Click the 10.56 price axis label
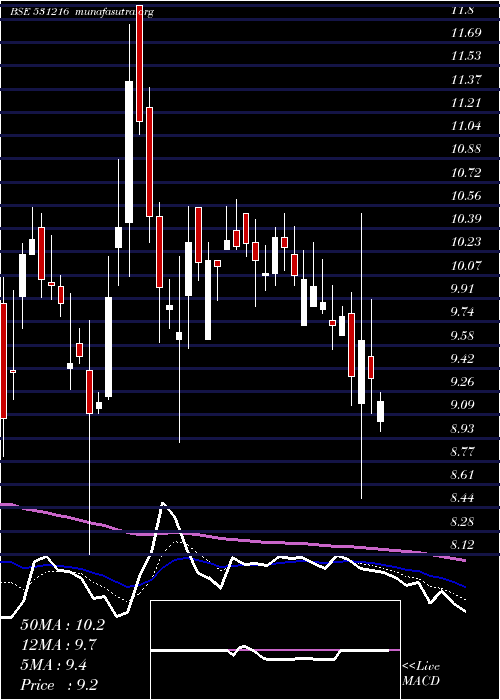Screen dimensions: 500x700 [466, 196]
